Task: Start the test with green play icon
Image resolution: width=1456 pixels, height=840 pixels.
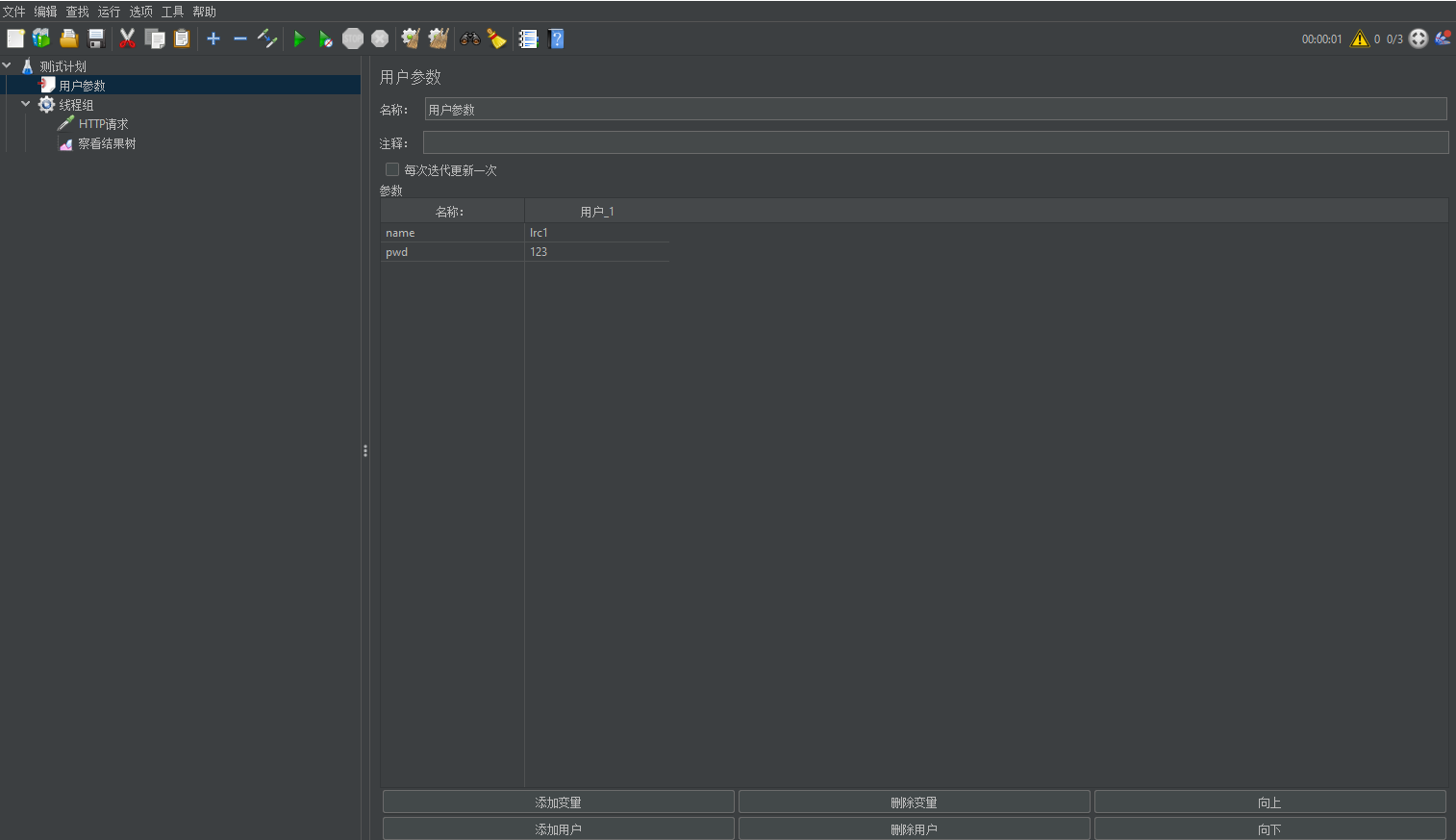Action: pyautogui.click(x=299, y=38)
